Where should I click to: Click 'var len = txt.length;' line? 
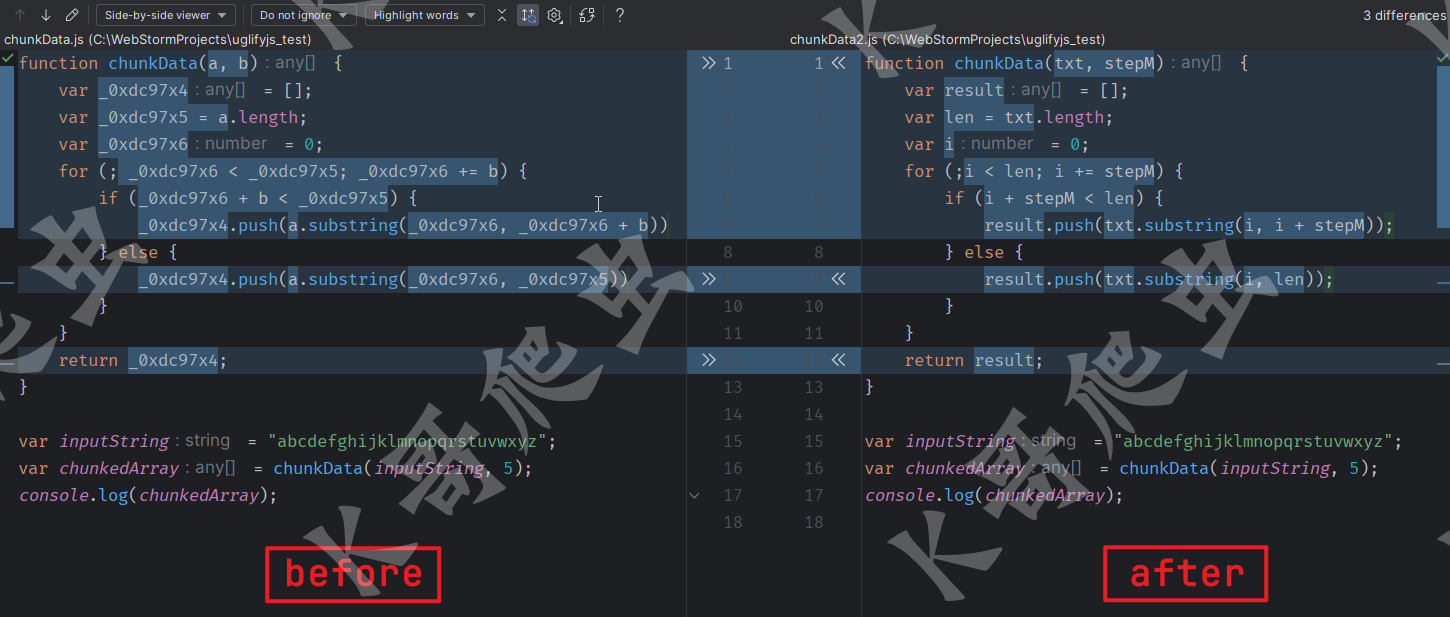click(1009, 117)
